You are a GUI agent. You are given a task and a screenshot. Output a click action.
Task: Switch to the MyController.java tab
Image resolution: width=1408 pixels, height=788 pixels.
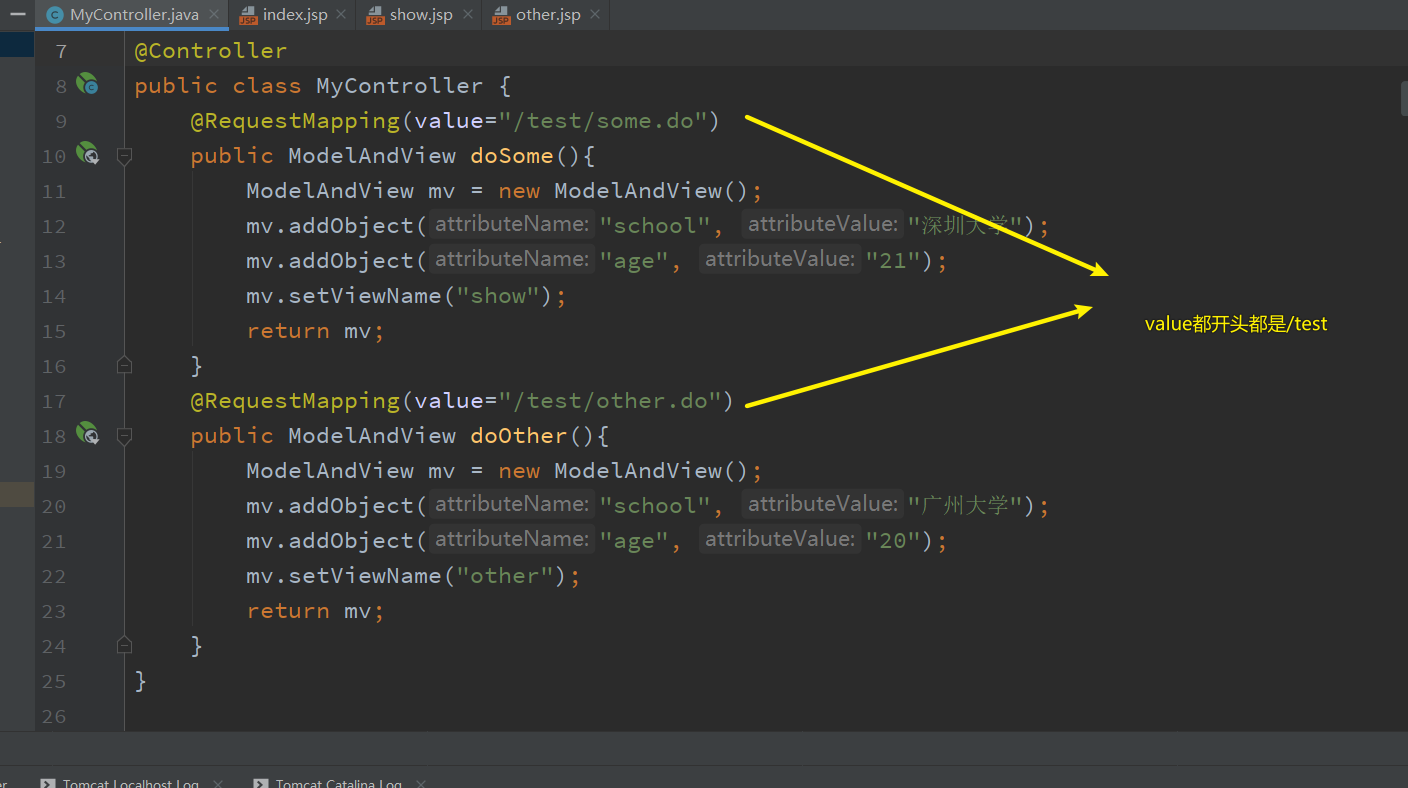tap(133, 15)
